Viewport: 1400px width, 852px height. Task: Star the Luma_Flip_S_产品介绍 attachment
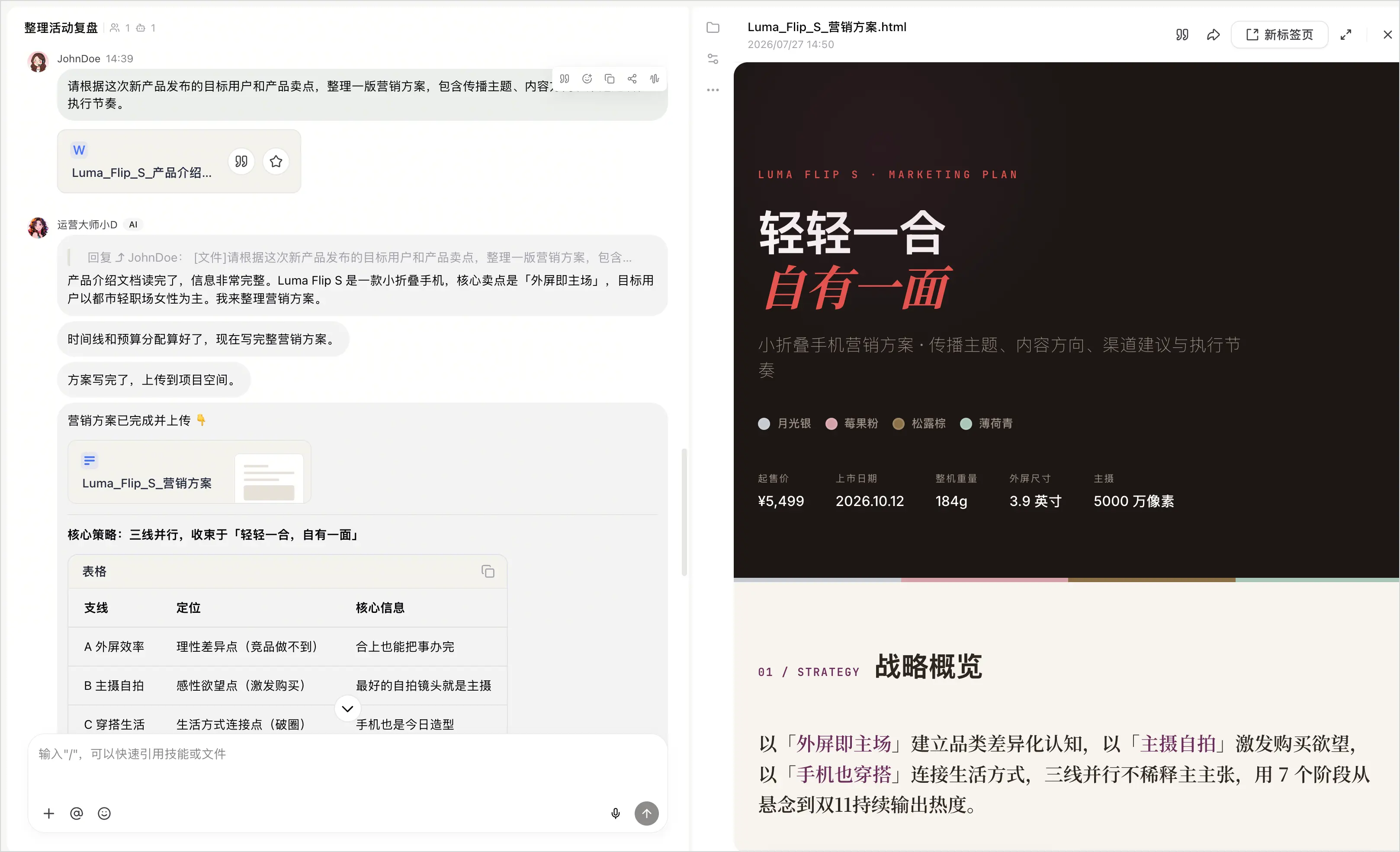pyautogui.click(x=276, y=161)
